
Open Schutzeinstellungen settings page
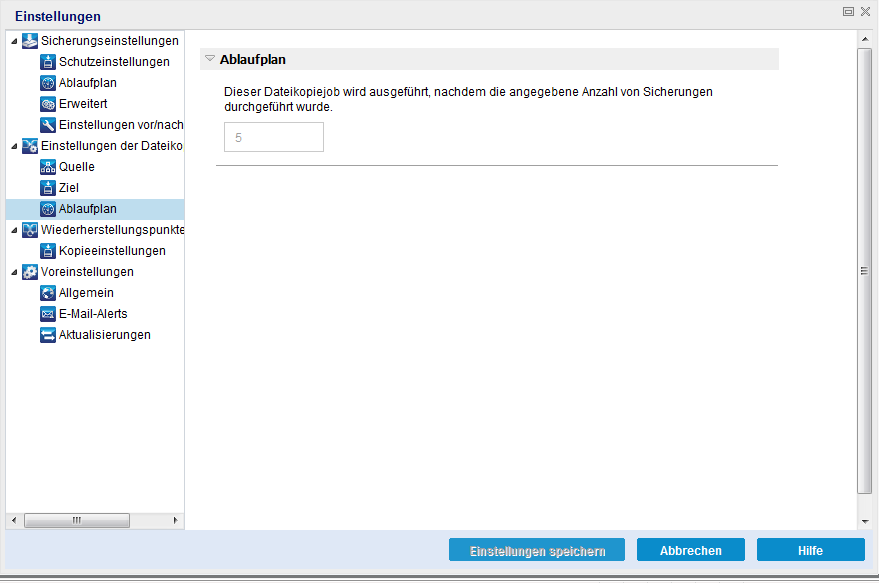point(114,62)
